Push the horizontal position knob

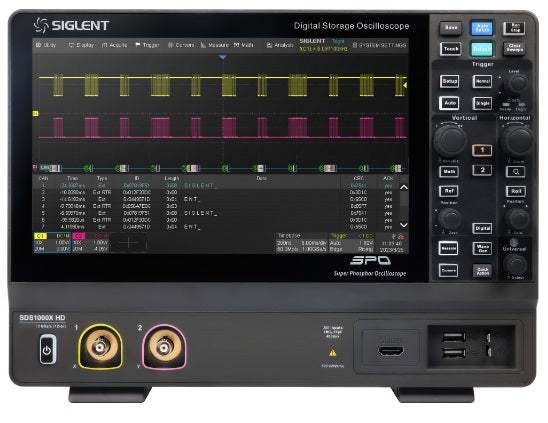[x=518, y=219]
